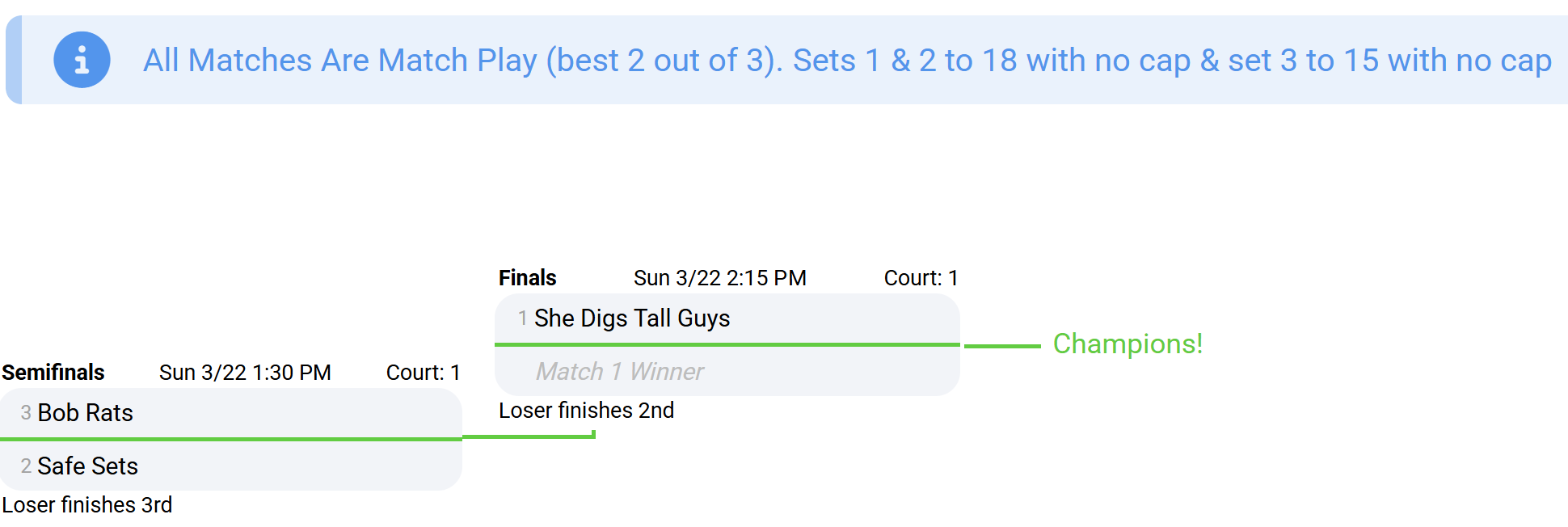
Task: Select the Safe Sets team entry
Action: coord(87,466)
